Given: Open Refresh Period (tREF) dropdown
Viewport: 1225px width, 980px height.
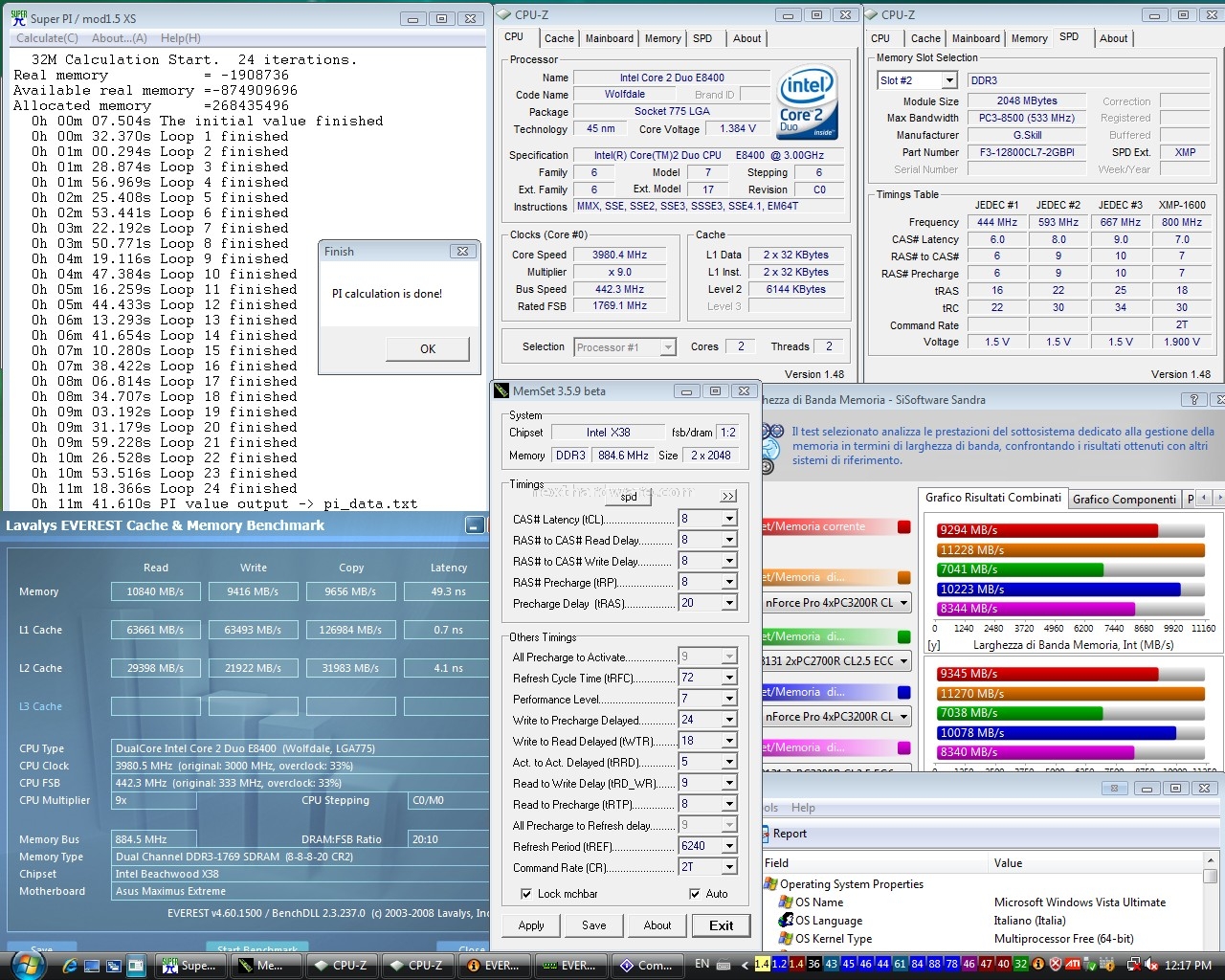Looking at the screenshot, I should pos(729,846).
